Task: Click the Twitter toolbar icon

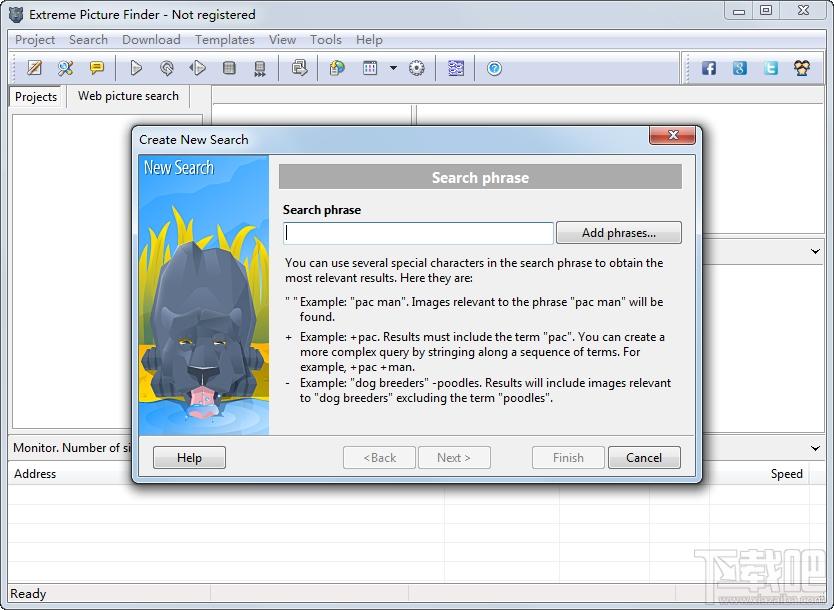Action: (x=771, y=68)
